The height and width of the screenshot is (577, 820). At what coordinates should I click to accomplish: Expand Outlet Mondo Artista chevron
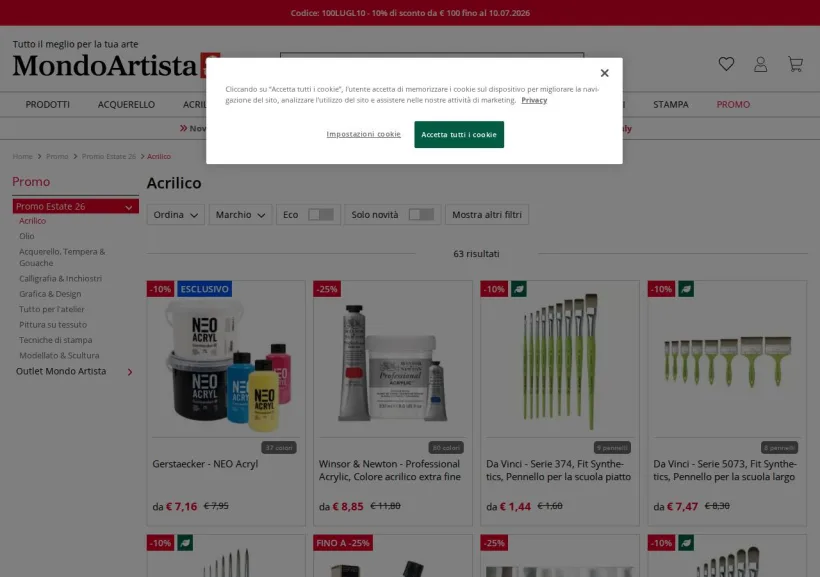(130, 372)
